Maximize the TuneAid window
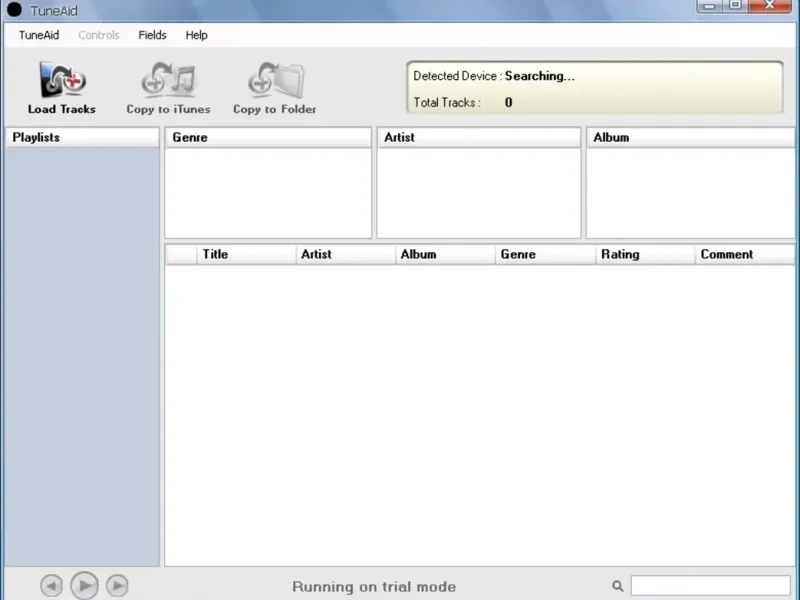The width and height of the screenshot is (800, 600). click(735, 6)
